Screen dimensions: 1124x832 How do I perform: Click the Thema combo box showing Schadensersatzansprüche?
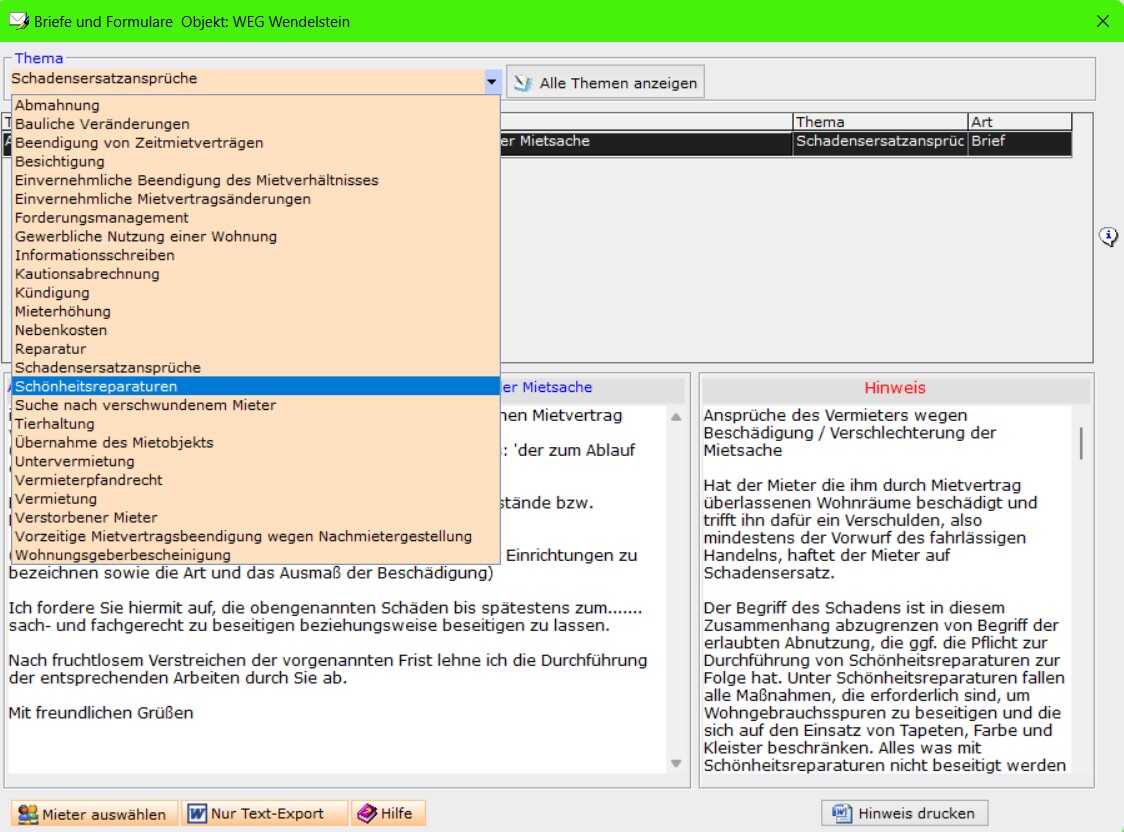256,82
